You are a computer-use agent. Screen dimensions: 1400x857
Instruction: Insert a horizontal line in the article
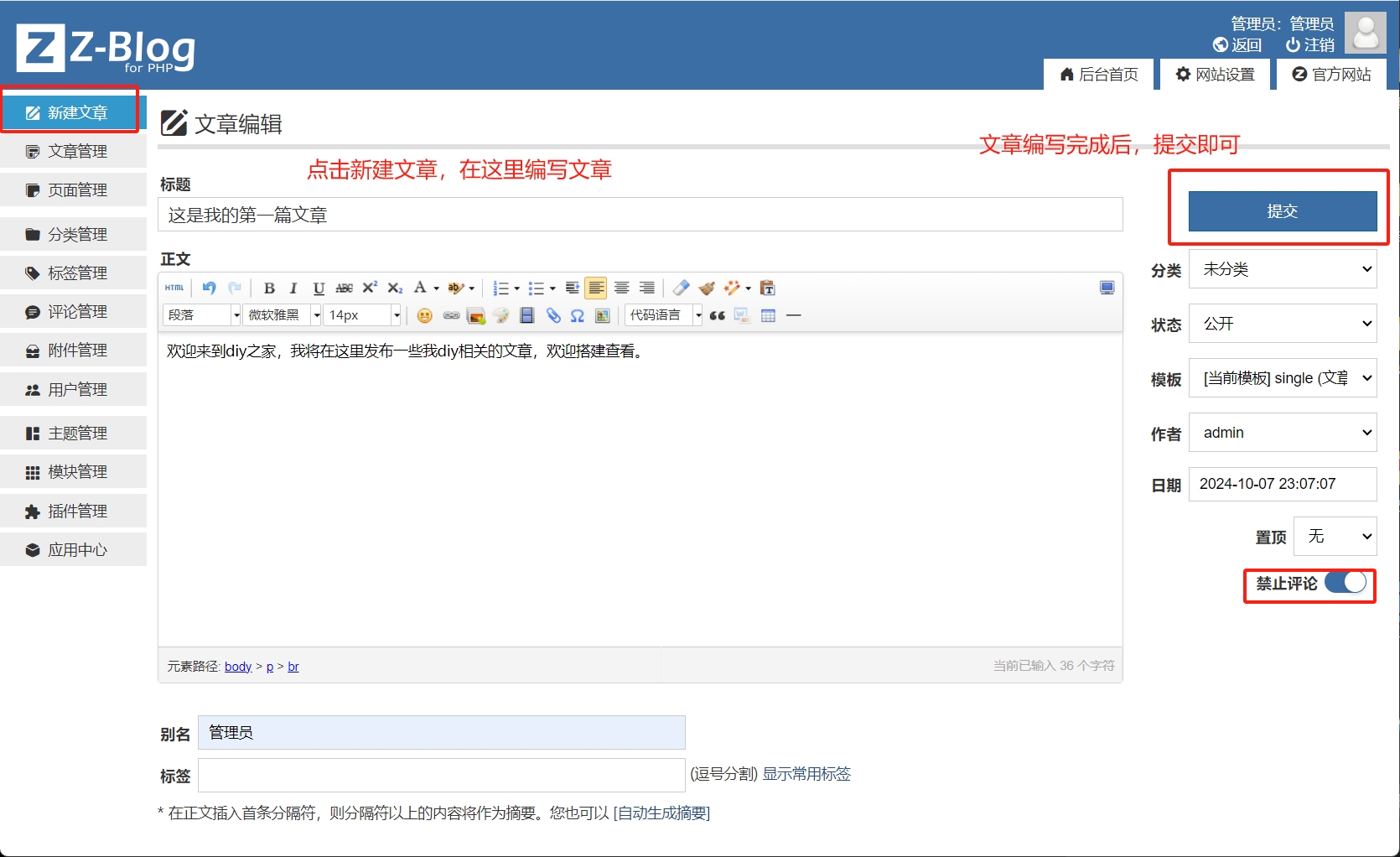coord(793,316)
